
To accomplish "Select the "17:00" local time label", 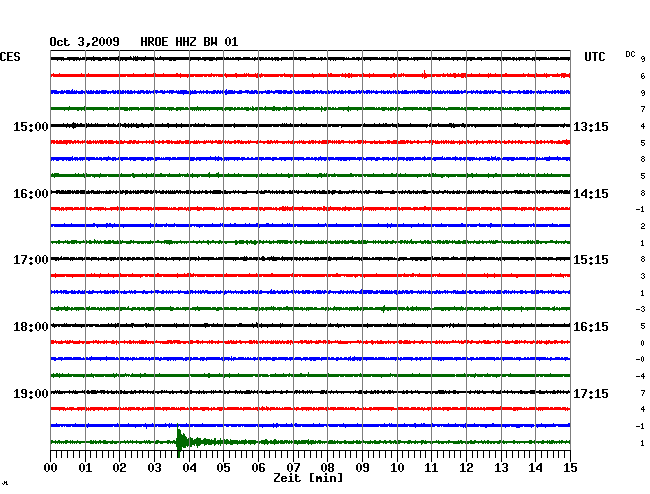I will pos(31,260).
